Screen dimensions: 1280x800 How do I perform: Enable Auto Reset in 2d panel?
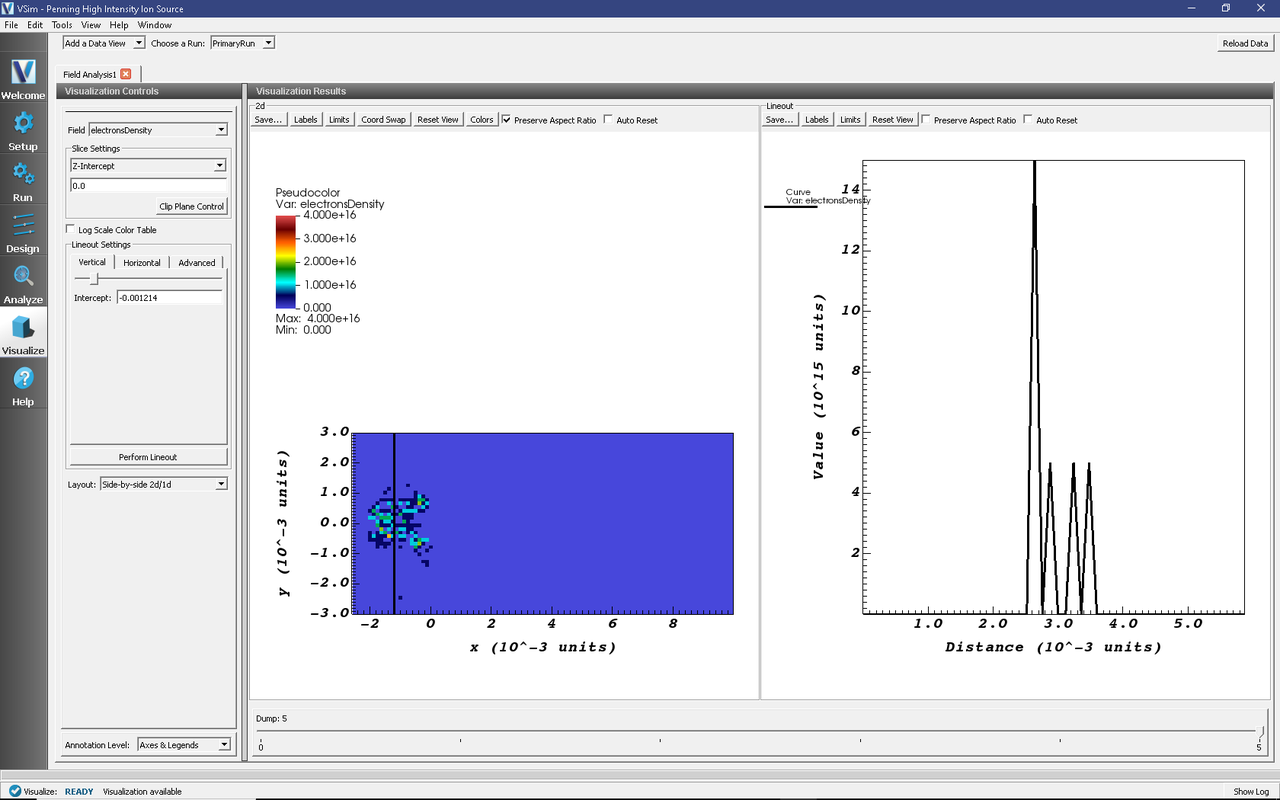point(608,120)
